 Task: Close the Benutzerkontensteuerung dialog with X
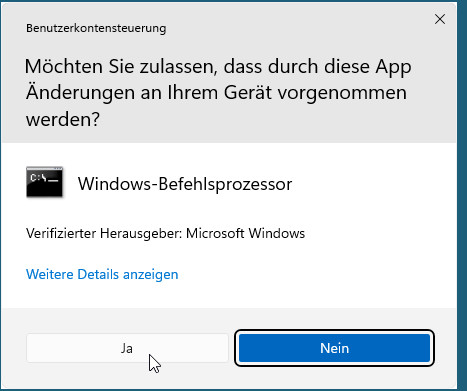(x=440, y=19)
